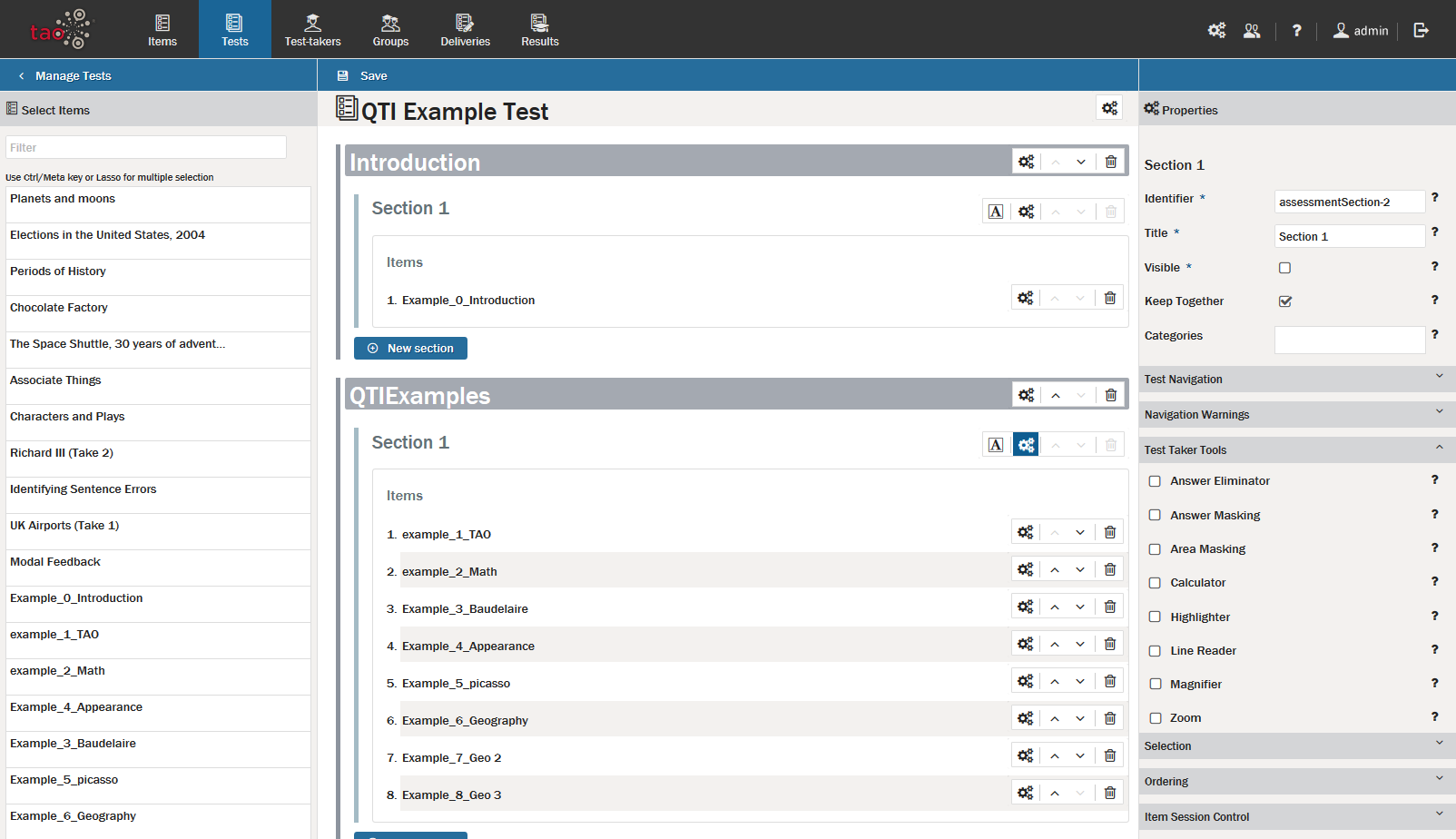Expand Test Navigation panel
The width and height of the screenshot is (1456, 839).
tap(1297, 379)
